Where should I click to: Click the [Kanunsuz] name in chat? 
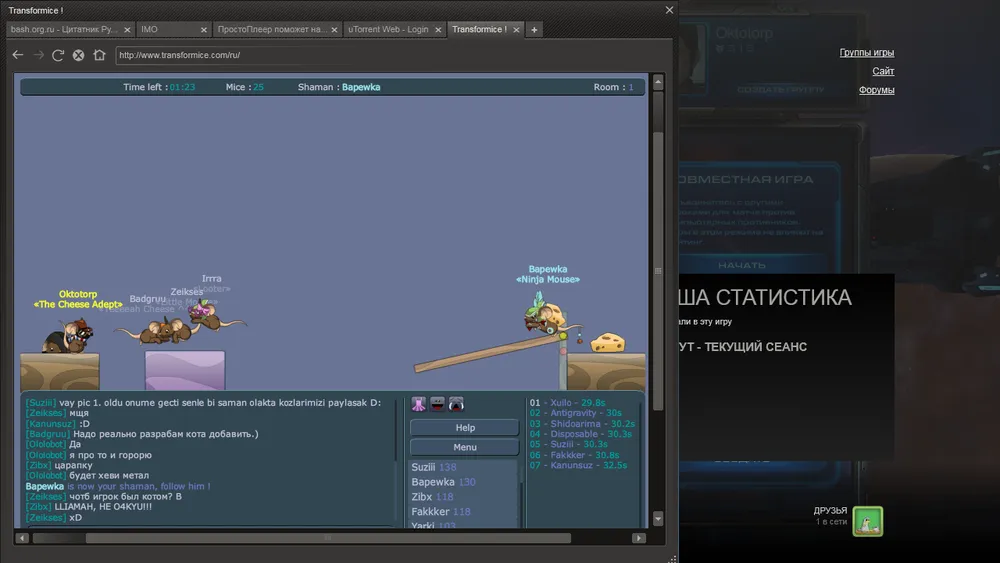click(x=51, y=424)
